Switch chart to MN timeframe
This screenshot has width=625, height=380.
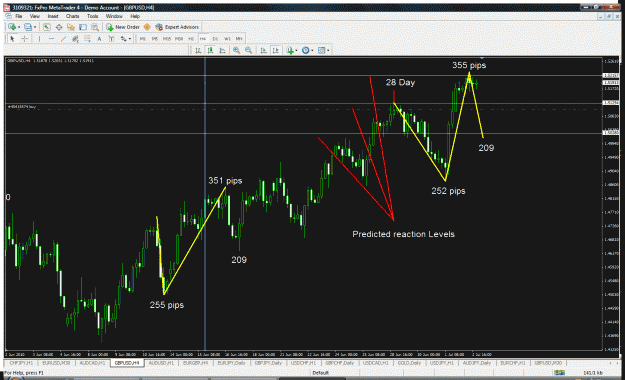click(239, 39)
